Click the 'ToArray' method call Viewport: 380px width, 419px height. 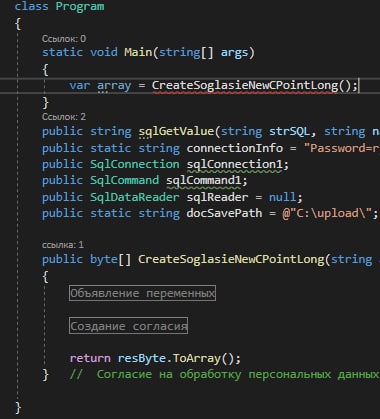197,359
